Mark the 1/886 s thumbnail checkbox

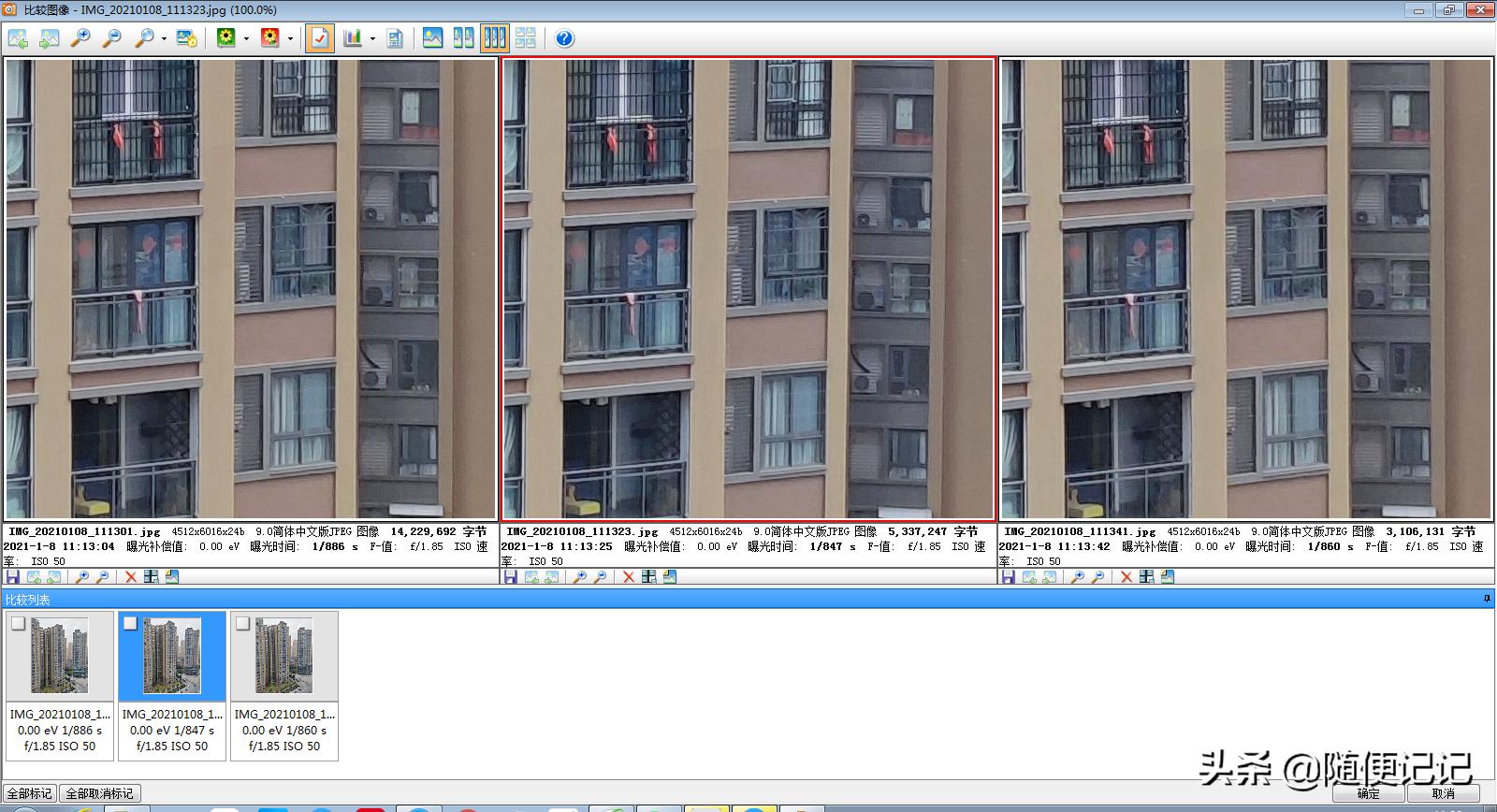pyautogui.click(x=18, y=623)
